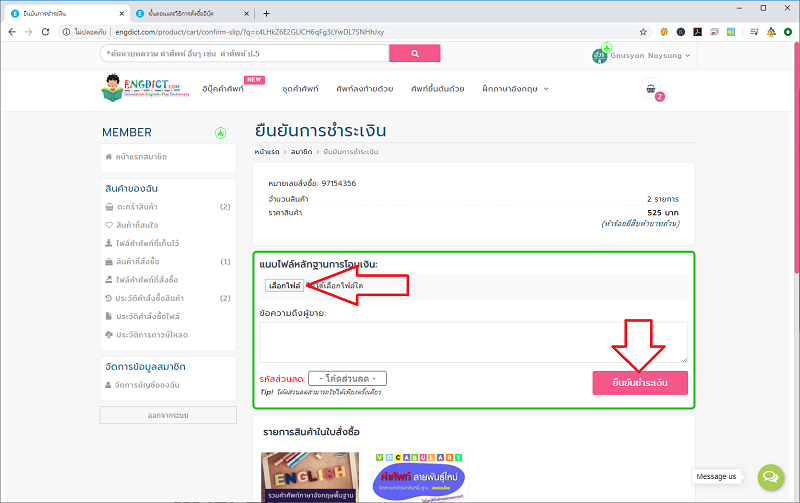Screen dimensions: 800x503
Task: Open the shopping cart basket icon
Action: (651, 89)
